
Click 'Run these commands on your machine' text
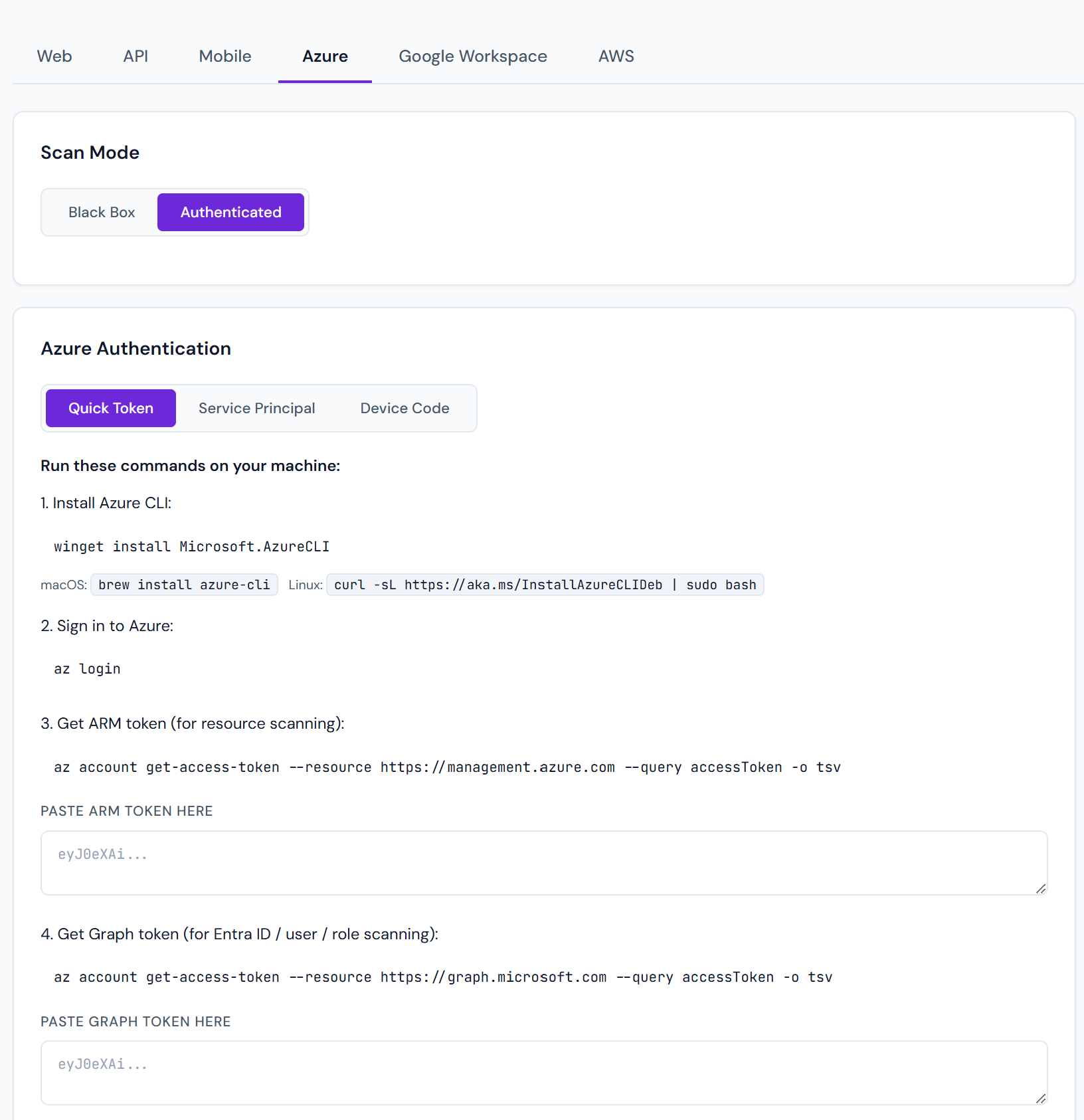(x=191, y=466)
